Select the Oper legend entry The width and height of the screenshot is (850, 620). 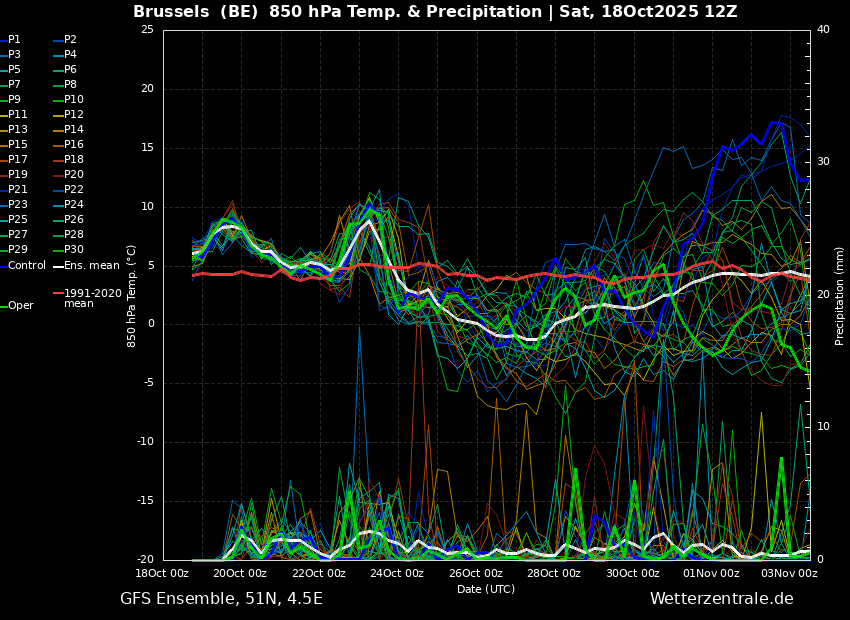(17, 306)
